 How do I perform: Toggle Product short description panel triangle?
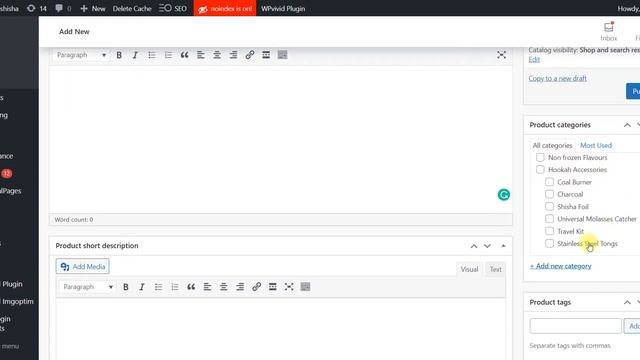point(503,246)
